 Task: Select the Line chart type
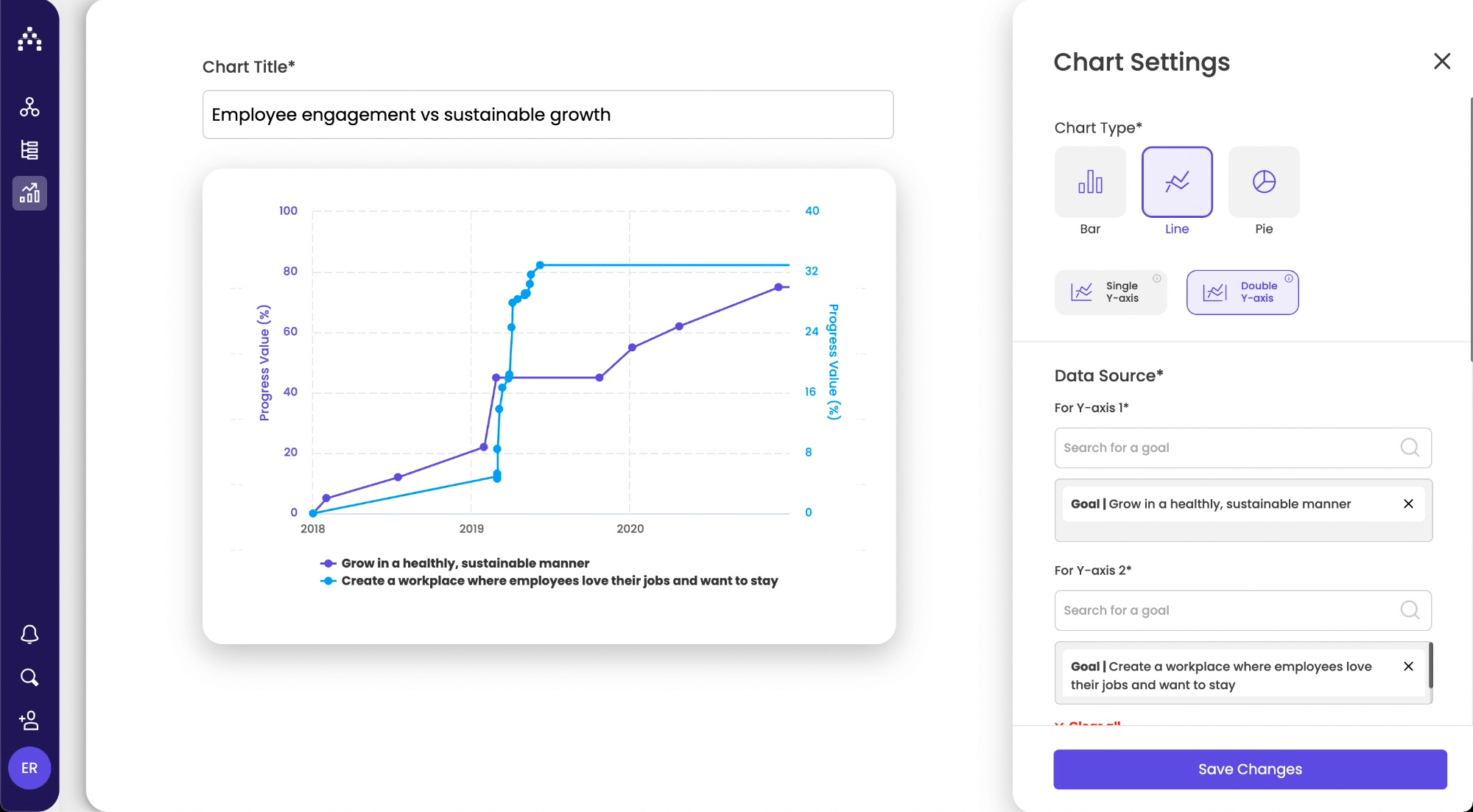1177,182
